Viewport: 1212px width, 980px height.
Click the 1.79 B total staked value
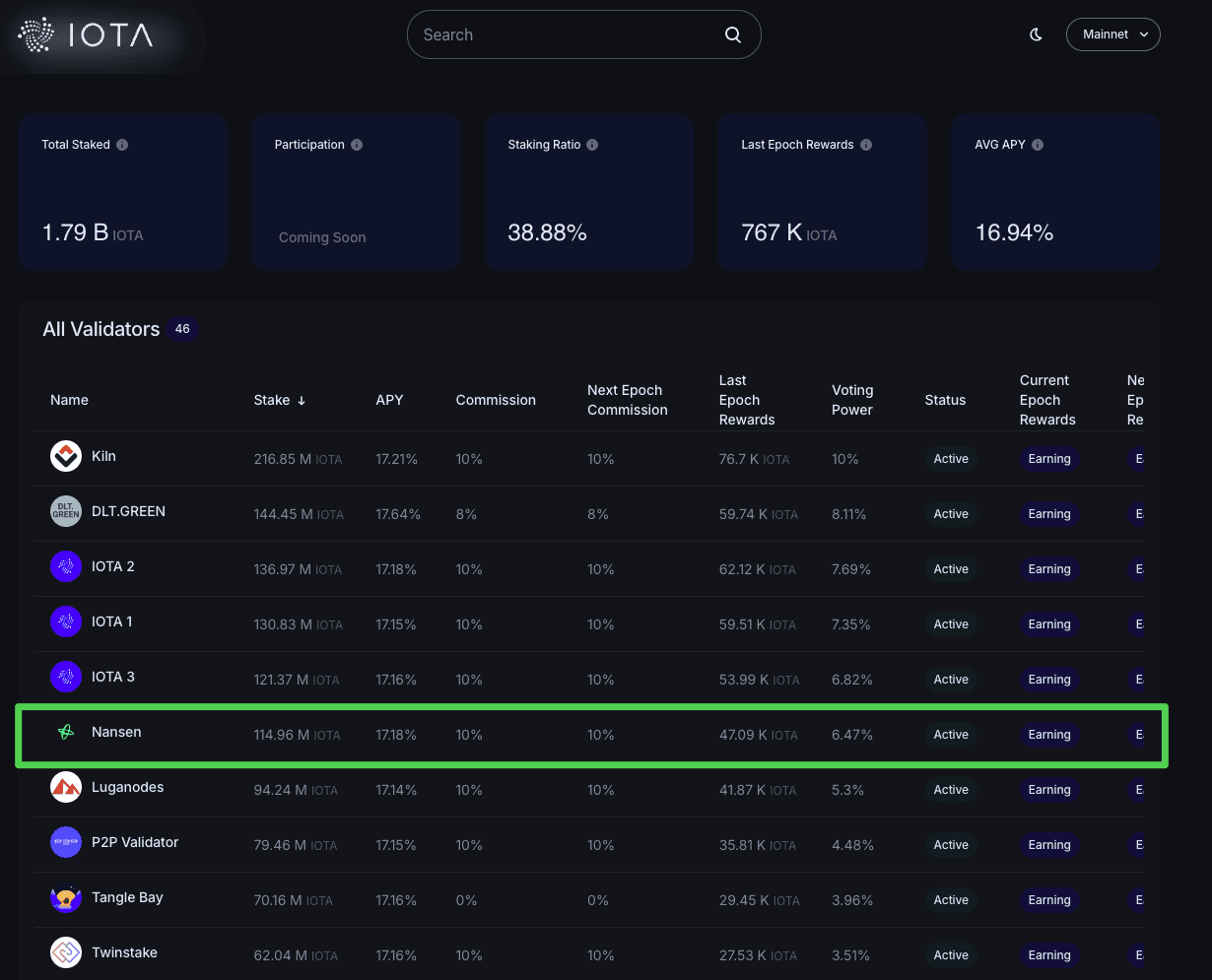[x=75, y=233]
